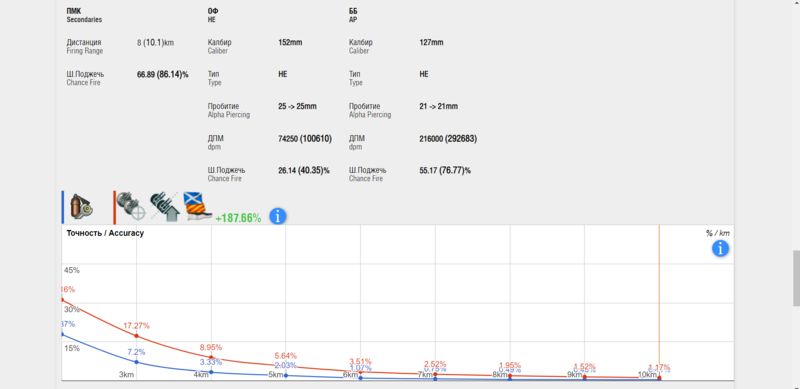
Task: Click the ББ AP column heading
Action: point(353,15)
